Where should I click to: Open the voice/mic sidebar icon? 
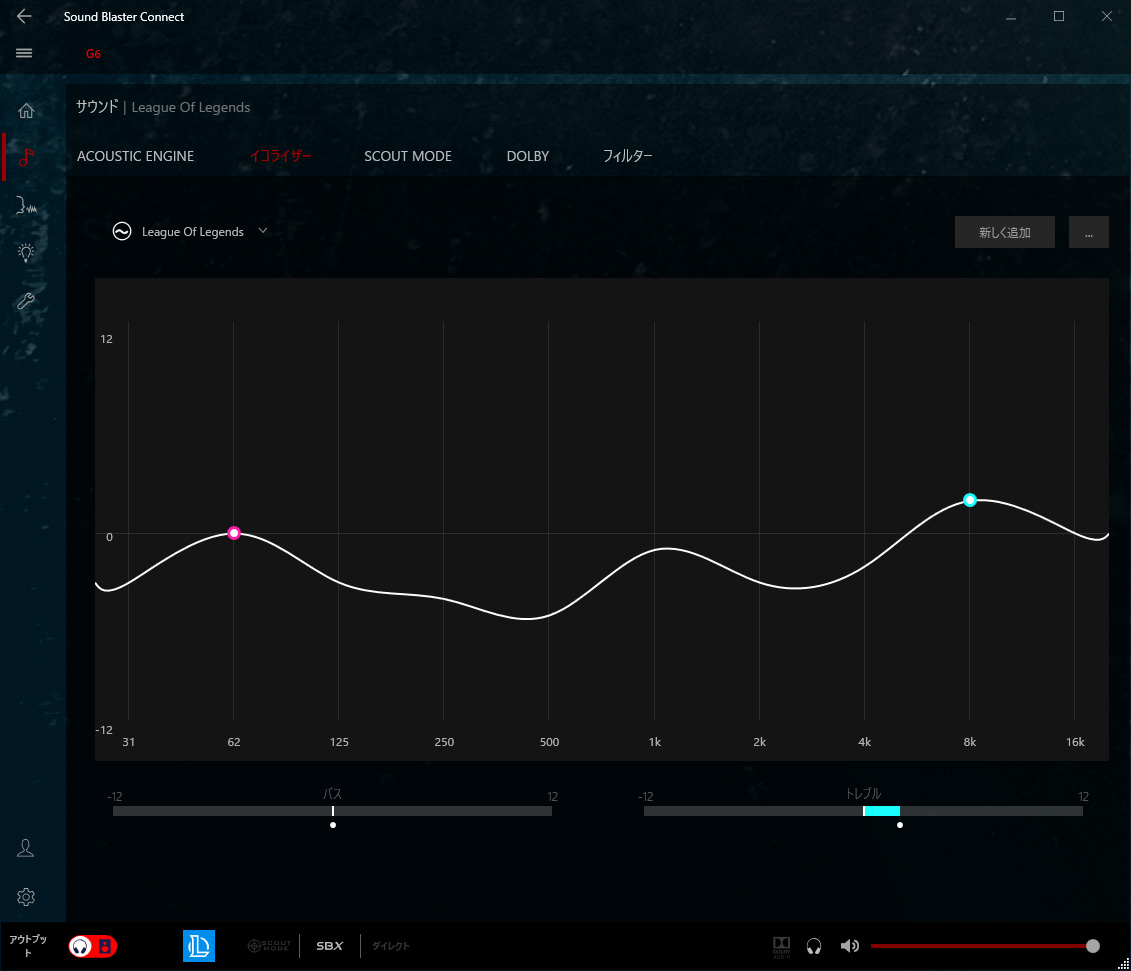coord(26,205)
